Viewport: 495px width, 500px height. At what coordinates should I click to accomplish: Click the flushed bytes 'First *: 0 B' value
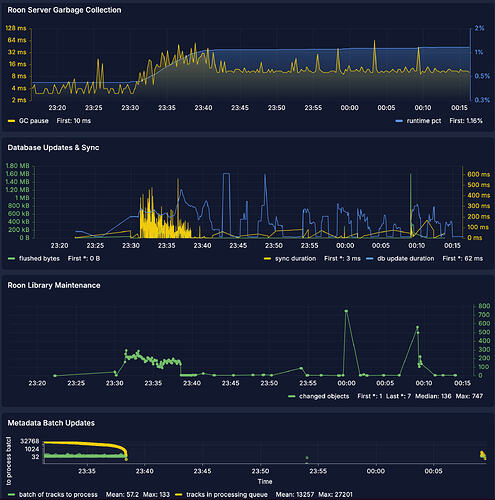(84, 258)
